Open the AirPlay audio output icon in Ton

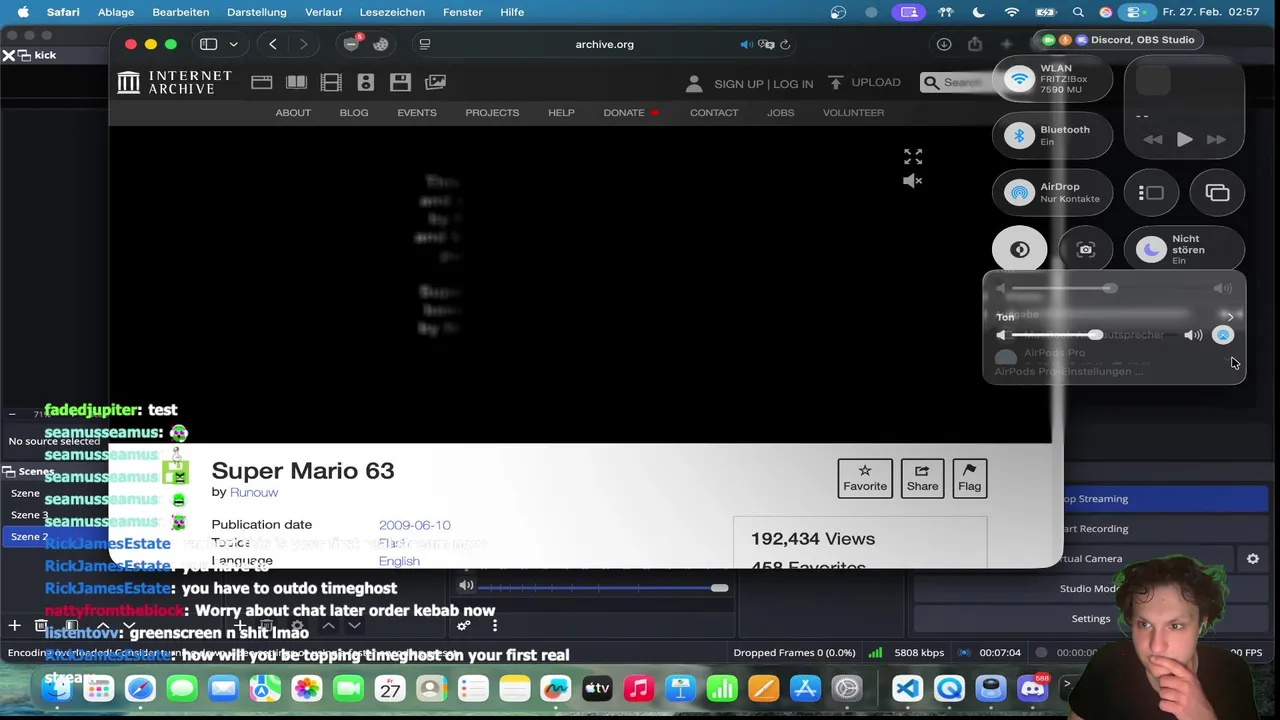click(1223, 335)
